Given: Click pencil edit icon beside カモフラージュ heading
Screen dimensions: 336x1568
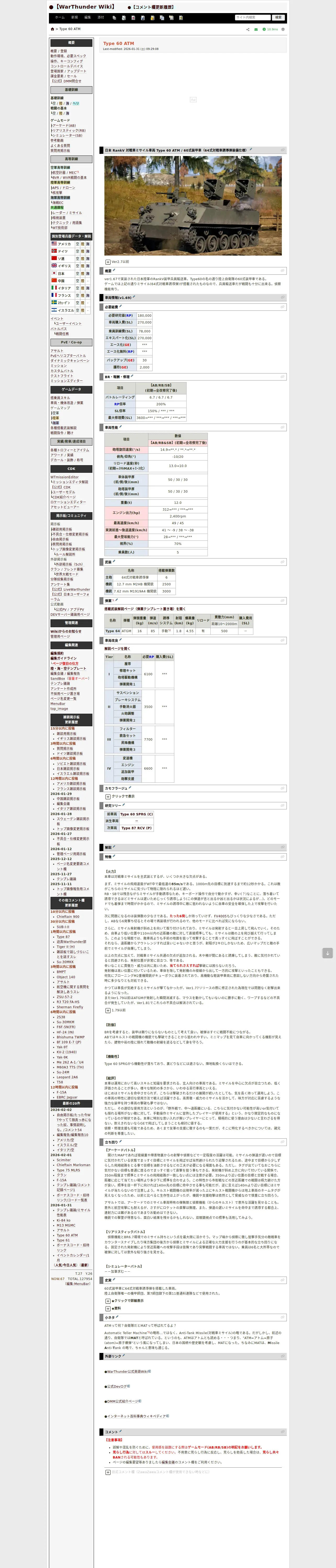Looking at the screenshot, I should coord(130,788).
